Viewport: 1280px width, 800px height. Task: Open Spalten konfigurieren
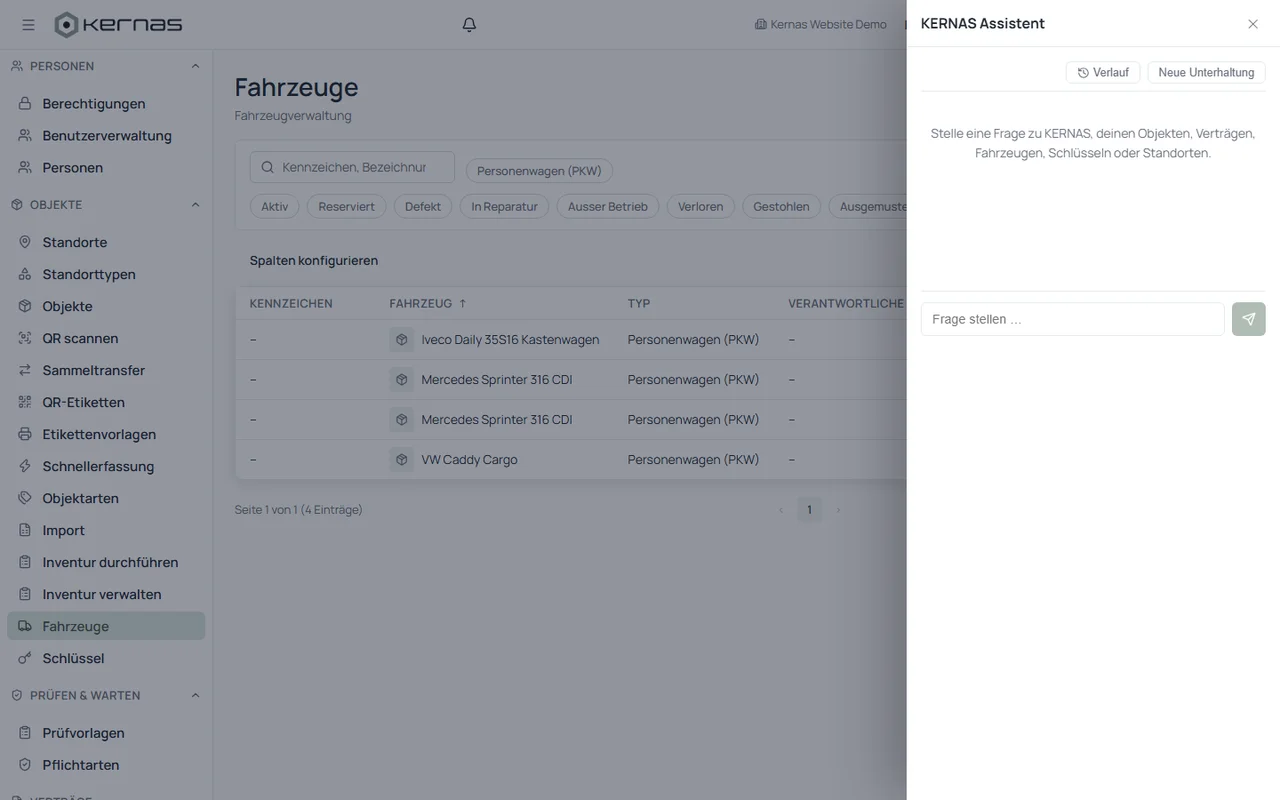[314, 260]
